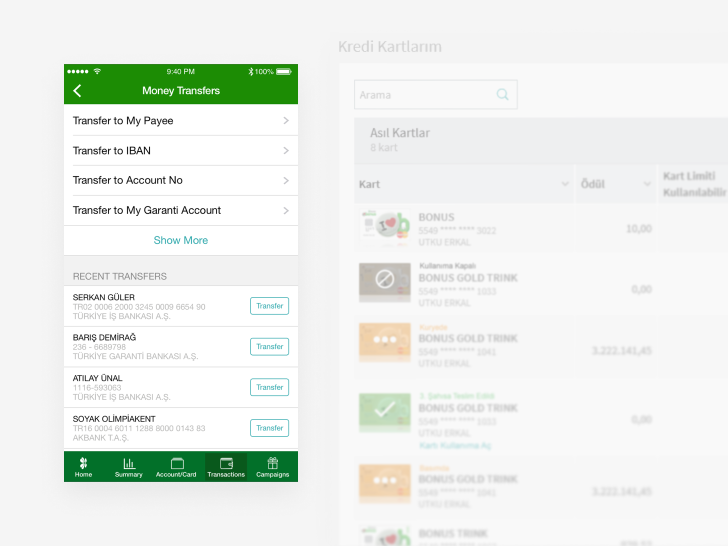Expand the Ödül column sort dropdown
Image resolution: width=728 pixels, height=546 pixels.
pyautogui.click(x=647, y=184)
